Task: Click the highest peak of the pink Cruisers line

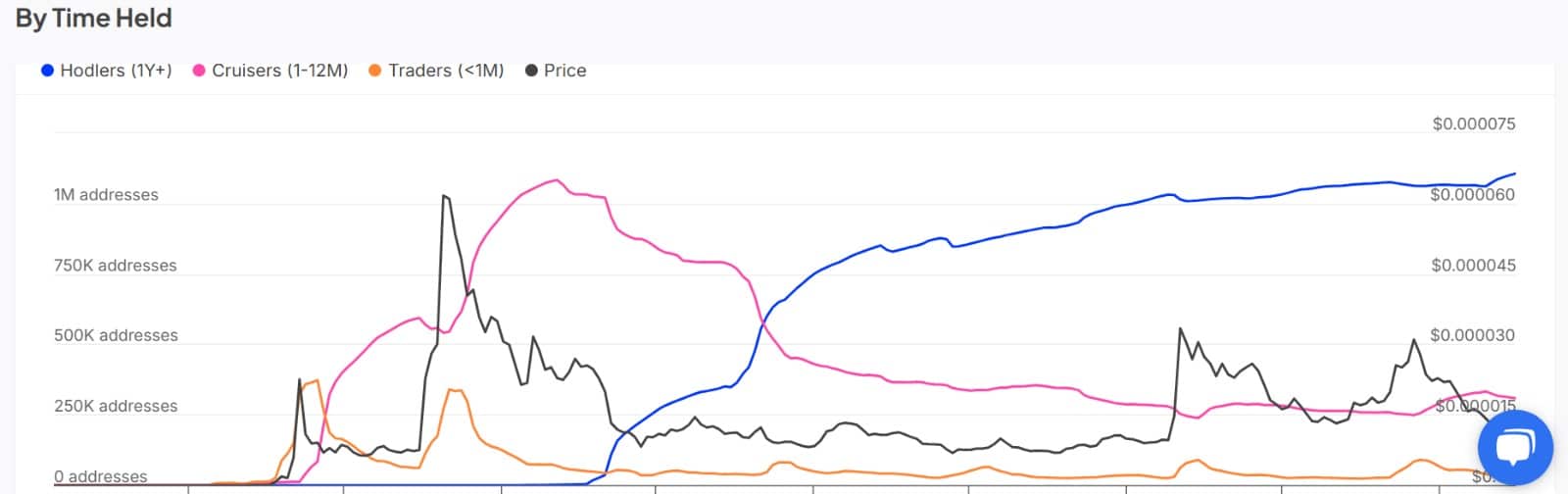Action: coord(557,180)
